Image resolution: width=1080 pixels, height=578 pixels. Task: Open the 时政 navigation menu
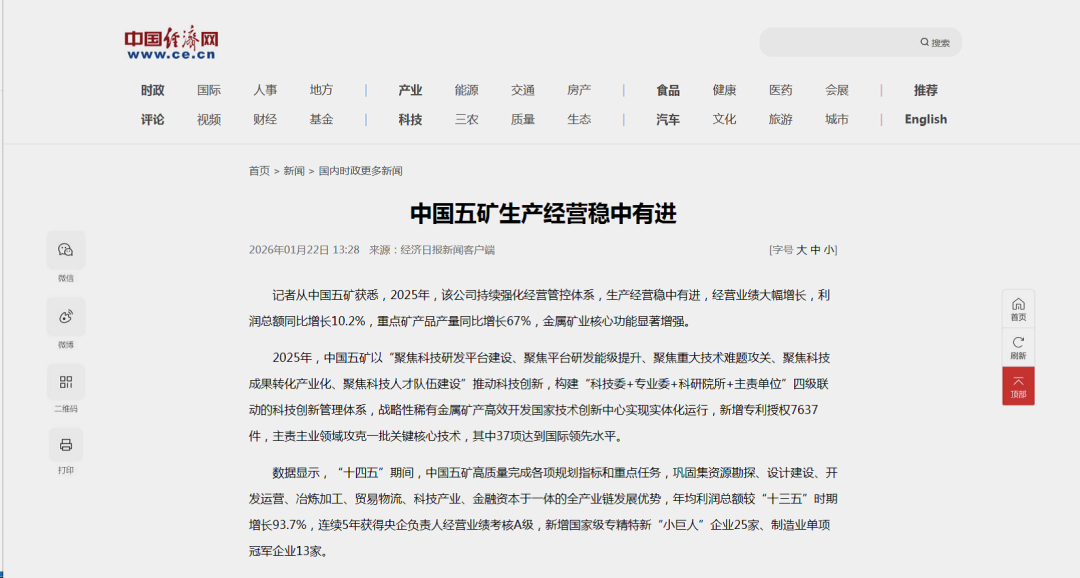151,90
